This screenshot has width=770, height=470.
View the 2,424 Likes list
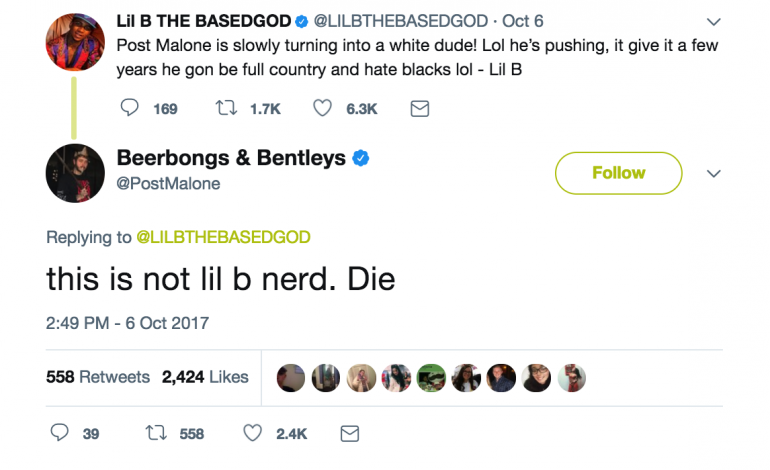[205, 377]
